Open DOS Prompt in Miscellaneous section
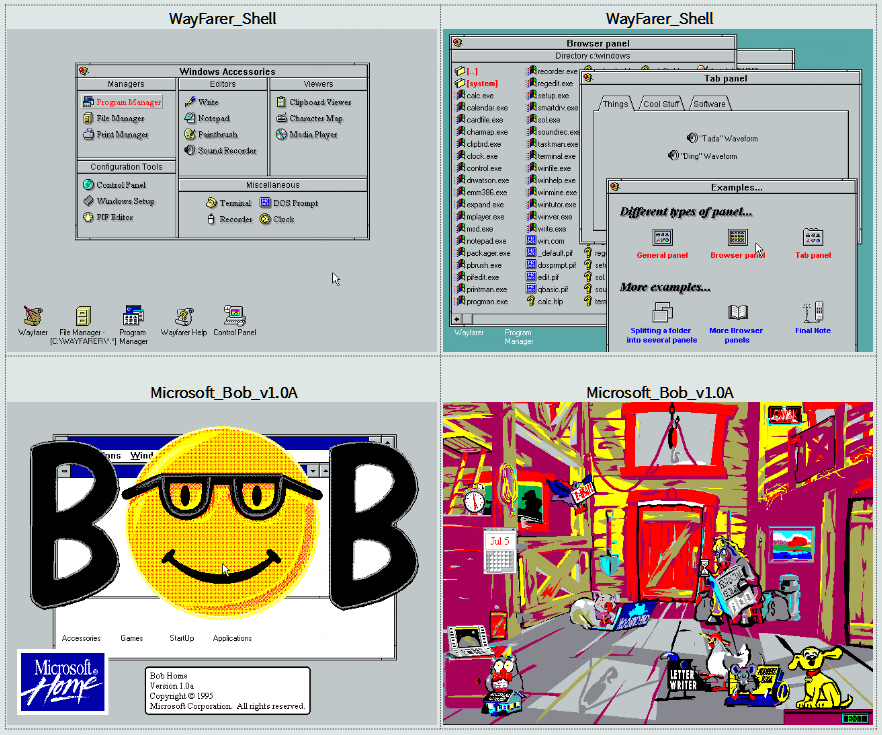Image resolution: width=882 pixels, height=735 pixels. [289, 203]
